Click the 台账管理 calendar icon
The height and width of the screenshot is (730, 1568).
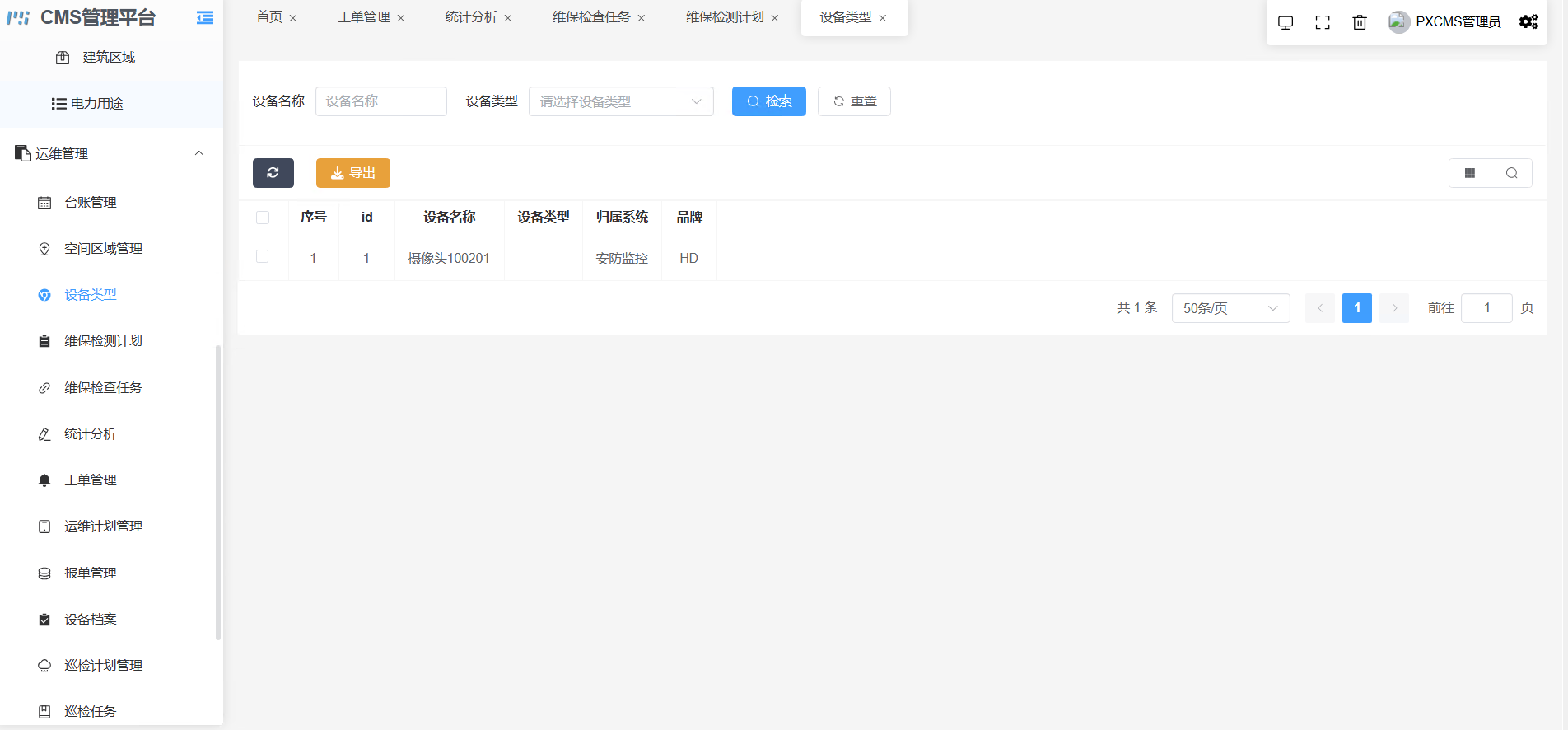tap(44, 203)
